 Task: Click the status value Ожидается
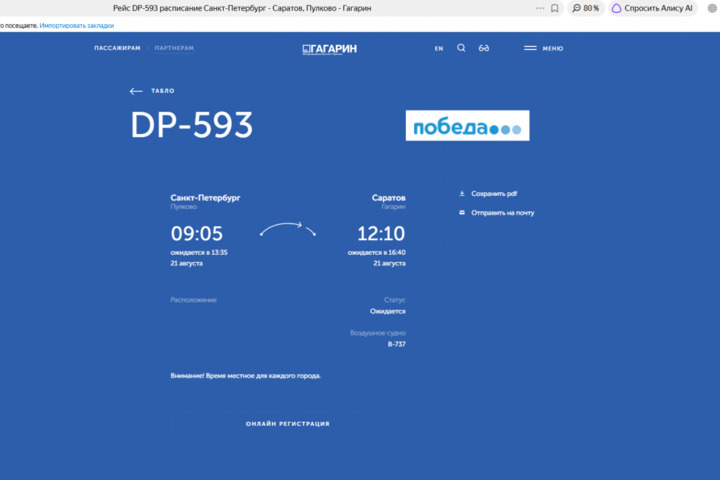click(x=388, y=311)
